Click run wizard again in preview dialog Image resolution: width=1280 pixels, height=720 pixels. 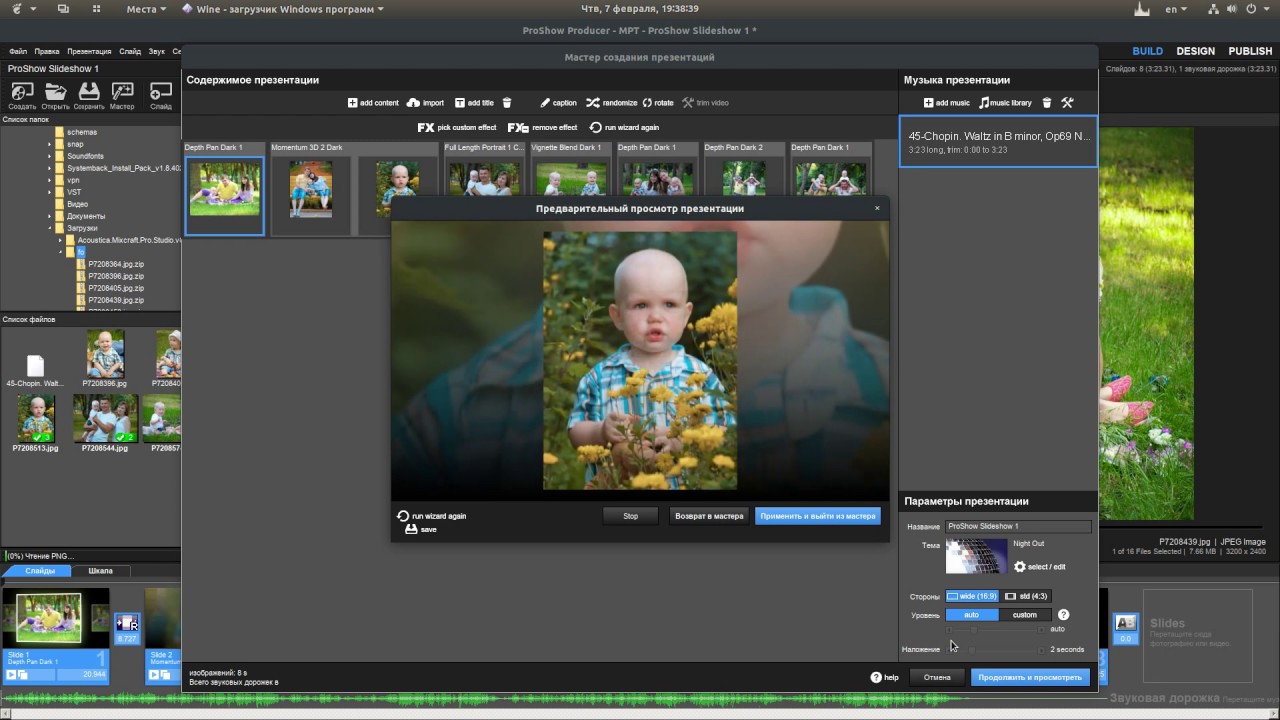coord(431,516)
